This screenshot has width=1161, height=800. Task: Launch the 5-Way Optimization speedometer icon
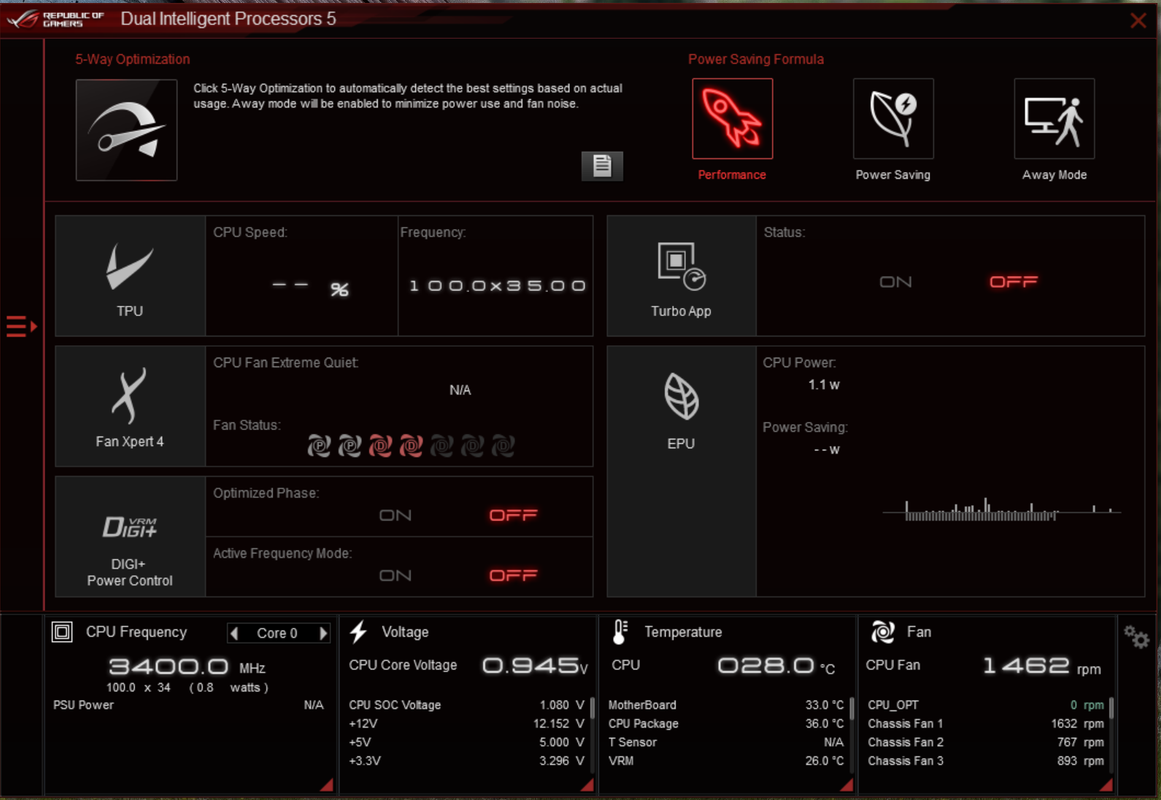[x=127, y=130]
